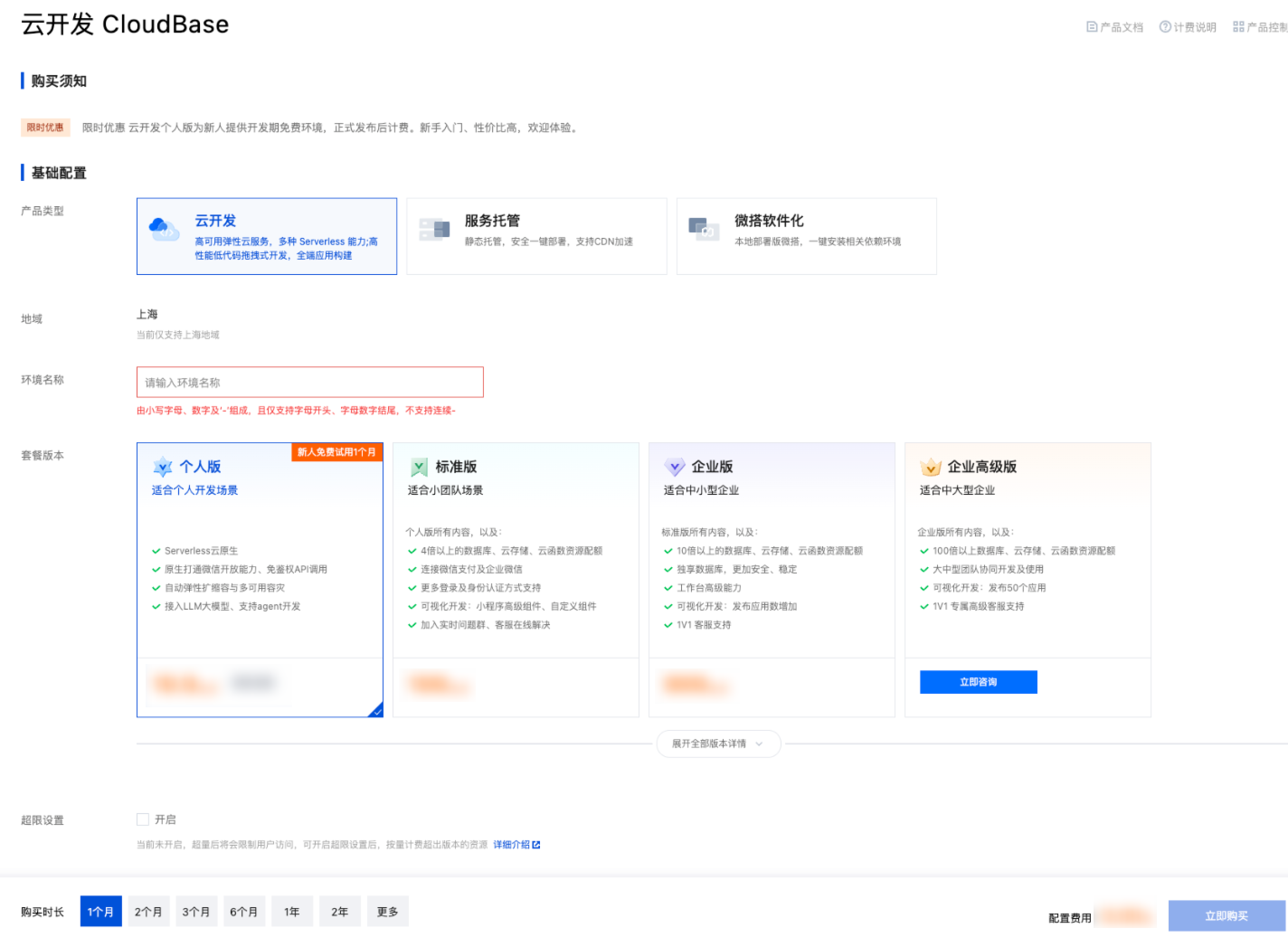Click the 服务托管 server icon
This screenshot has width=1288, height=938.
tap(435, 229)
